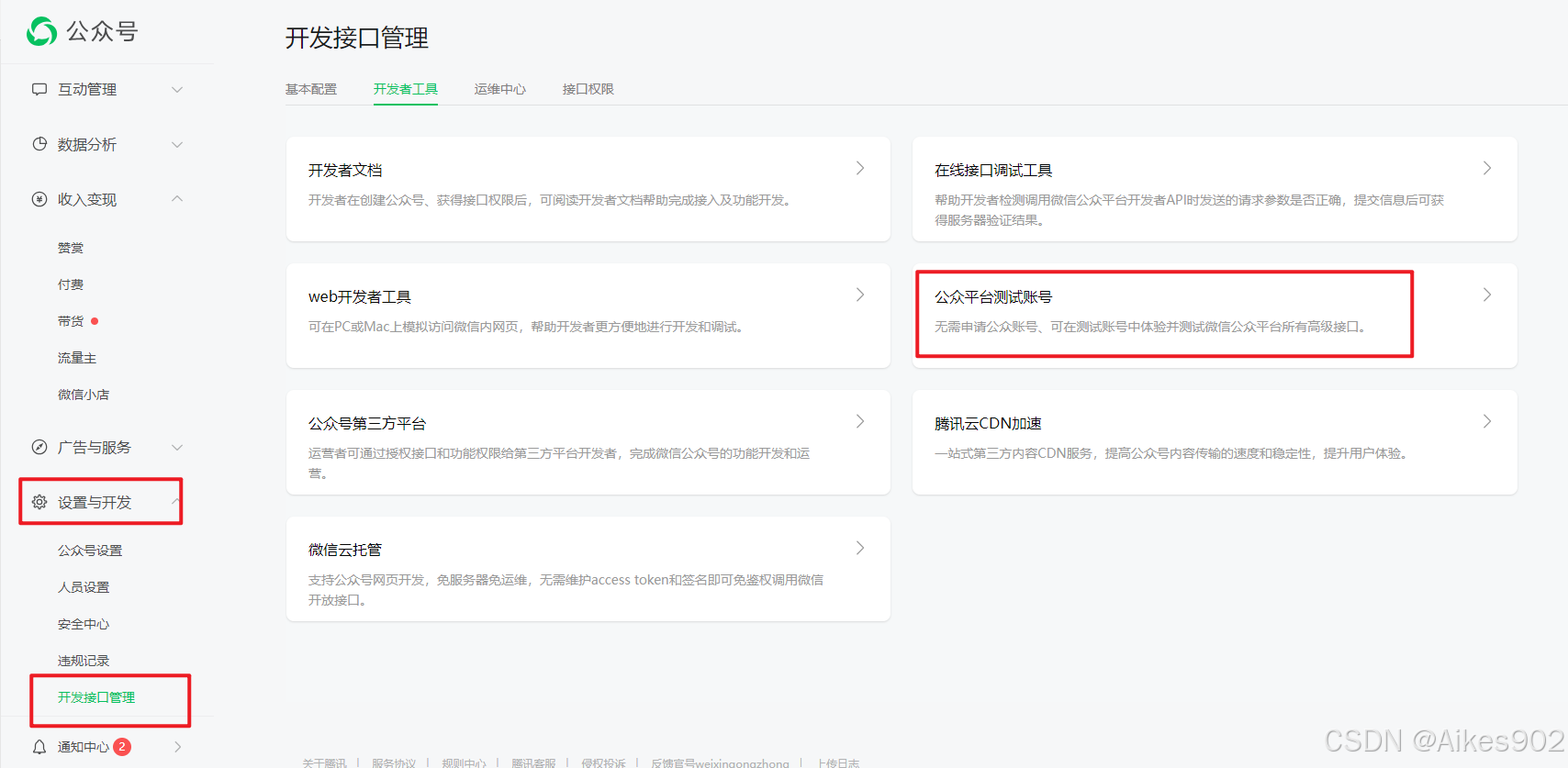Viewport: 1568px width, 768px height.
Task: Click the 收入变现 yen coin icon
Action: click(39, 199)
